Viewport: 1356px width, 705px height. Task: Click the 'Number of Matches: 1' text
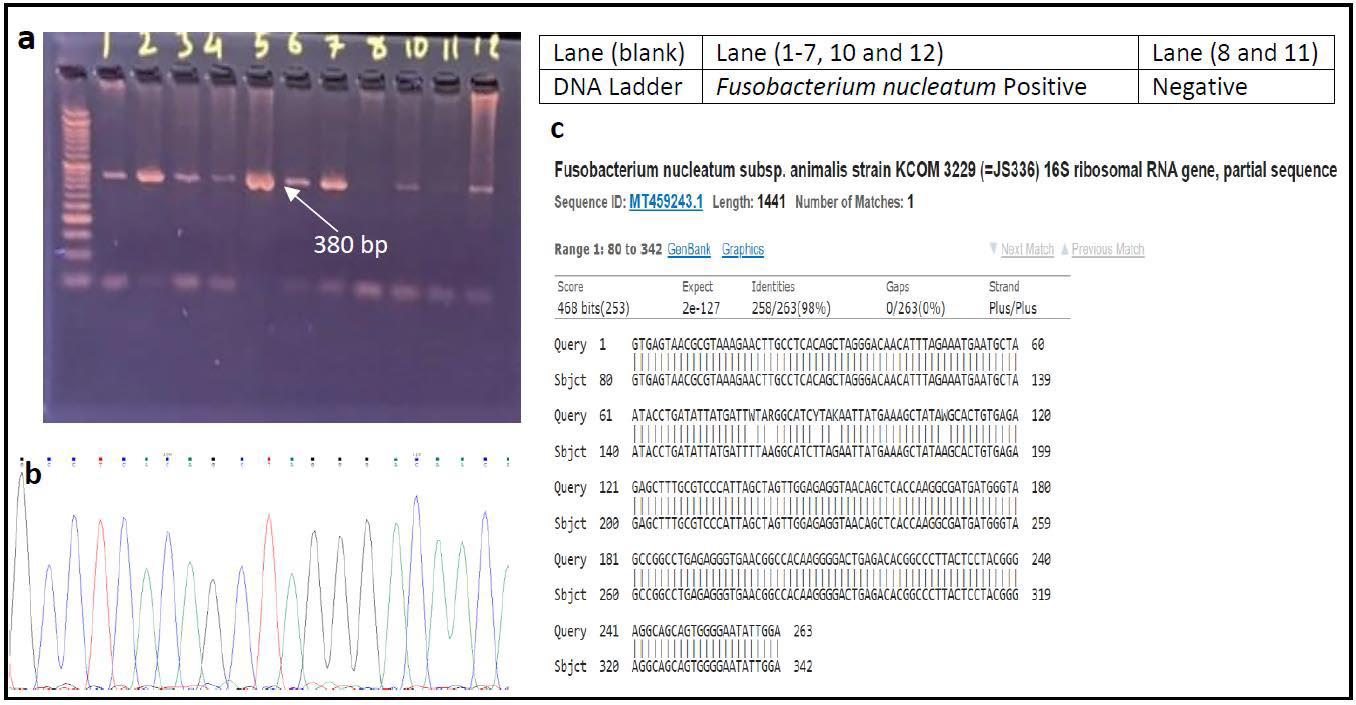coord(854,202)
